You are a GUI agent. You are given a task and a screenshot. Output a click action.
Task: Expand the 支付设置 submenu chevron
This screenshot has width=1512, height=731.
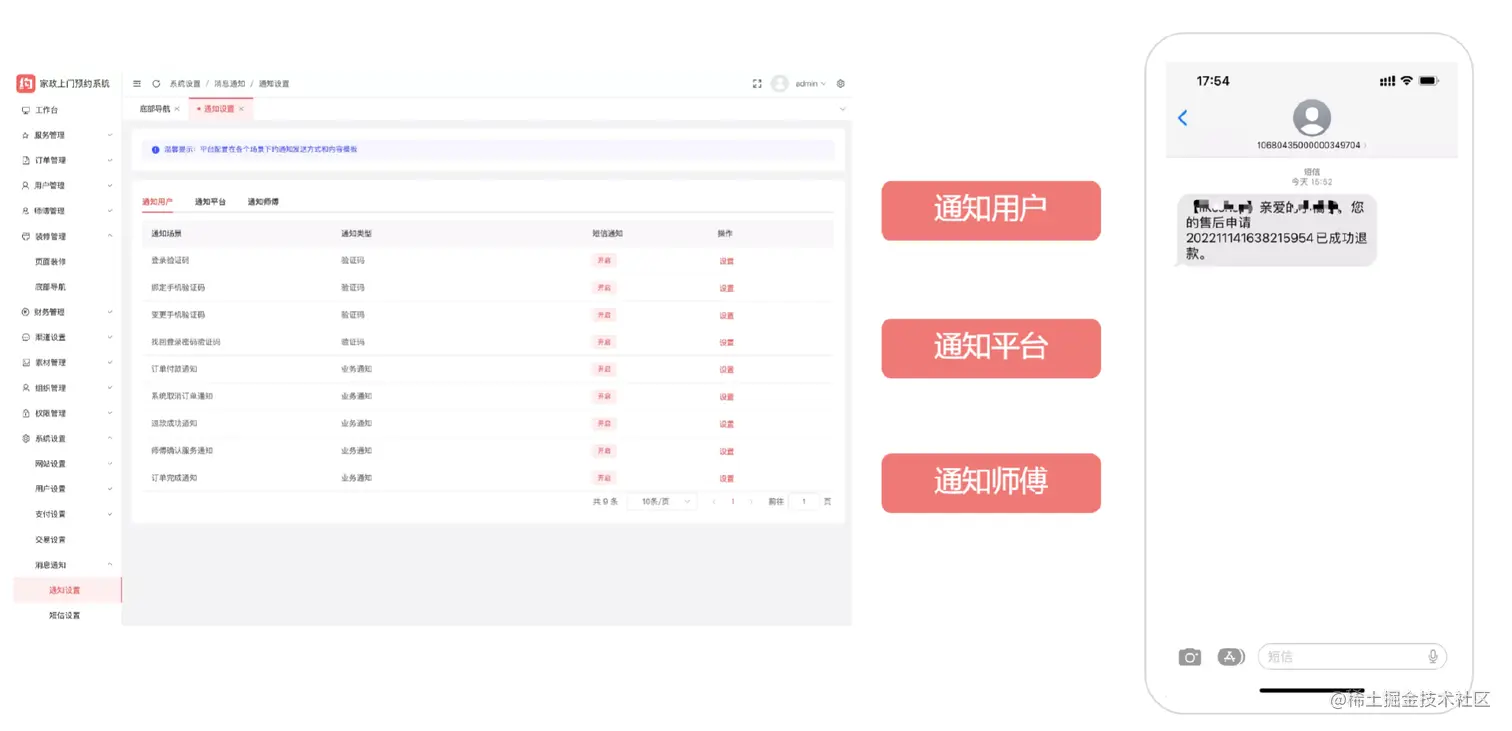(x=110, y=514)
